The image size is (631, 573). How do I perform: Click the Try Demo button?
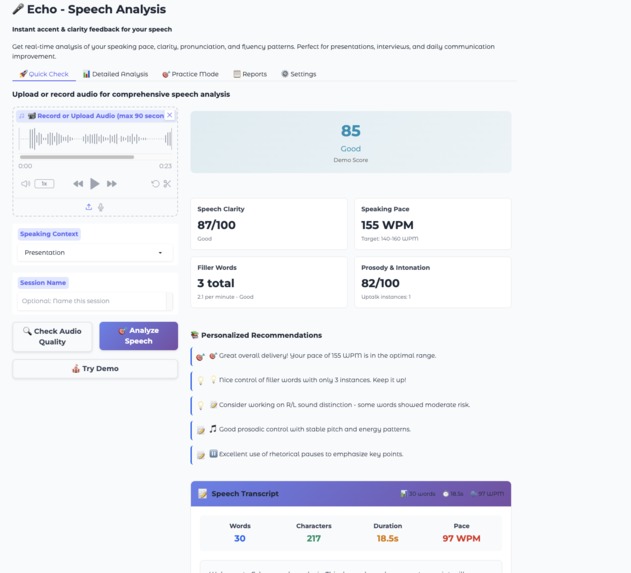click(x=95, y=369)
